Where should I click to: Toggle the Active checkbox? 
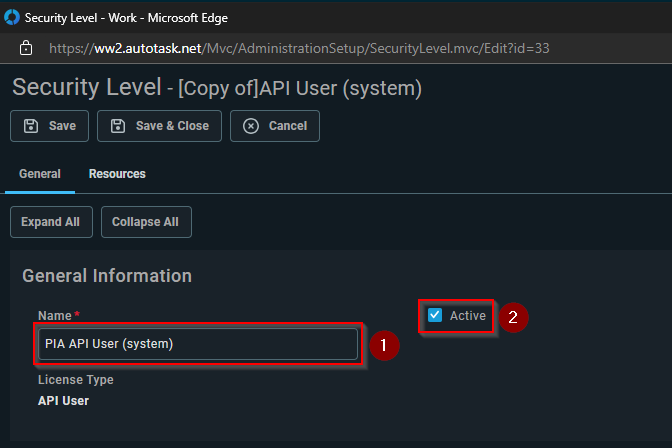pyautogui.click(x=435, y=315)
